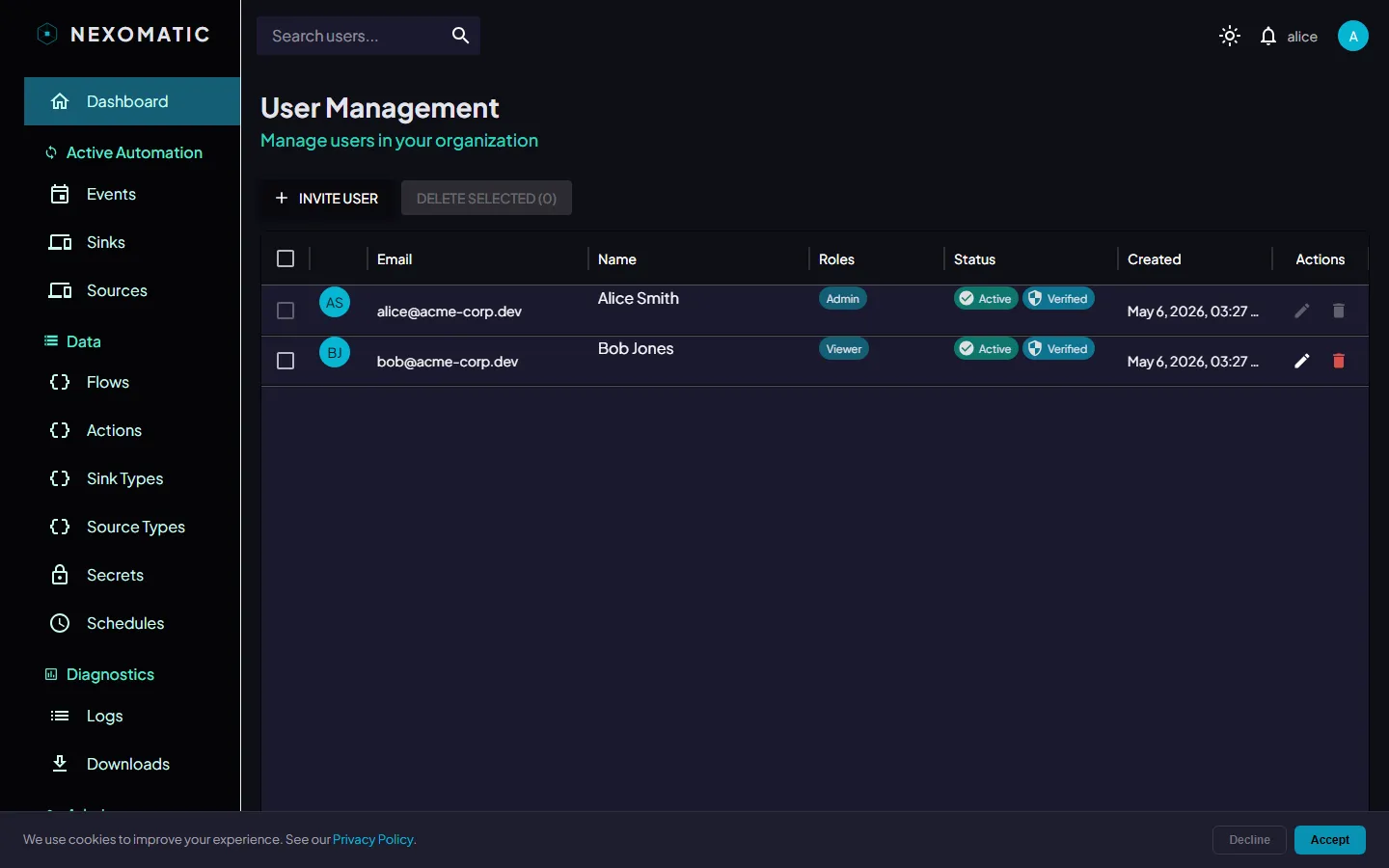
Task: Click the Flows braces icon
Action: pos(60,382)
